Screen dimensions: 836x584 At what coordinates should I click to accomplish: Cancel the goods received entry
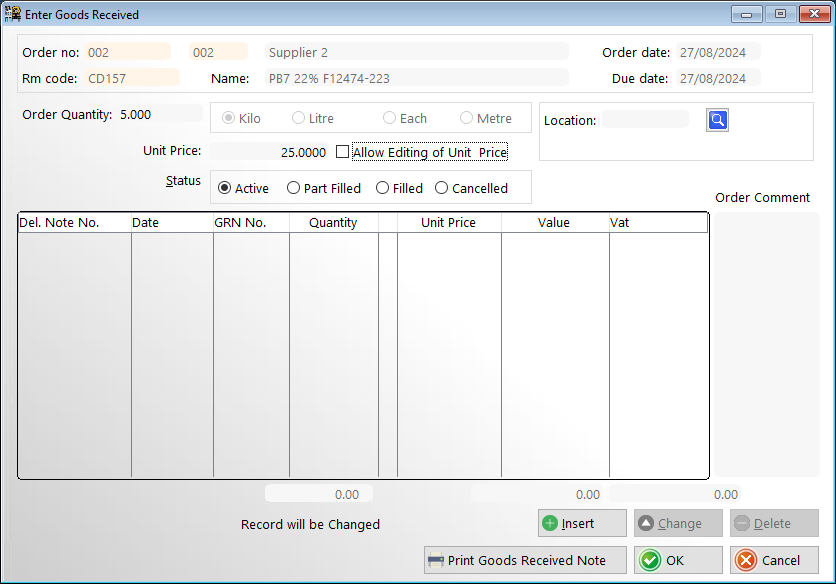(775, 560)
